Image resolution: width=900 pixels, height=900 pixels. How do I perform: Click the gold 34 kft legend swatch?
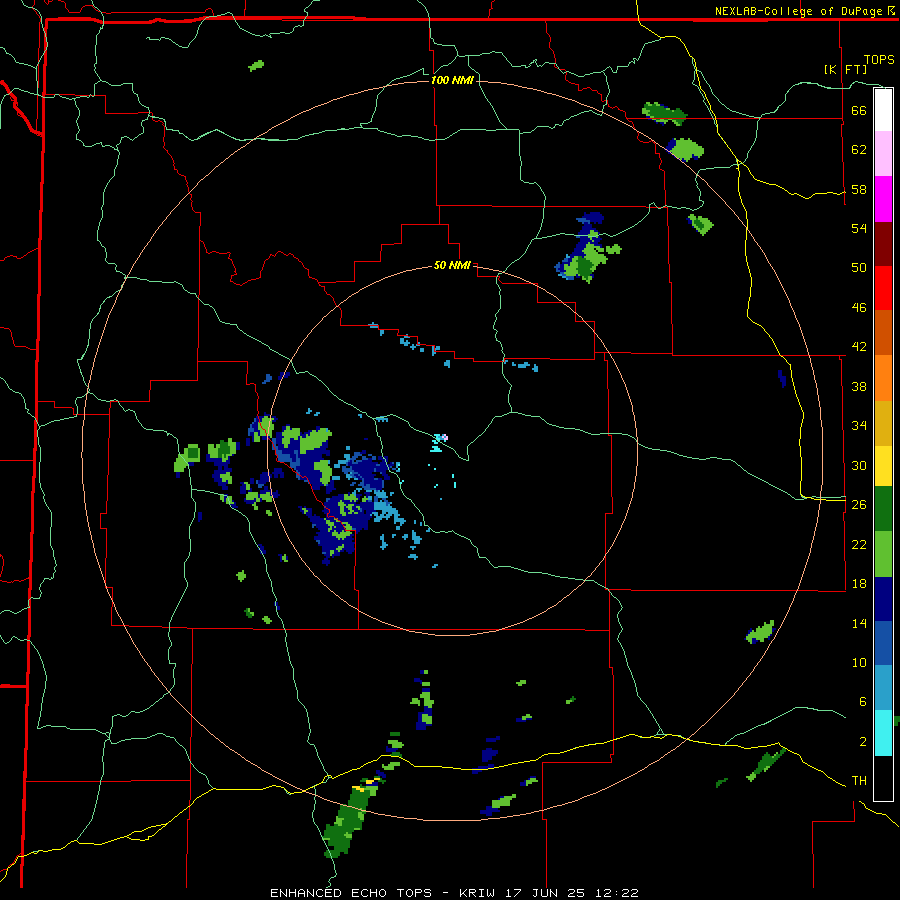(x=883, y=423)
